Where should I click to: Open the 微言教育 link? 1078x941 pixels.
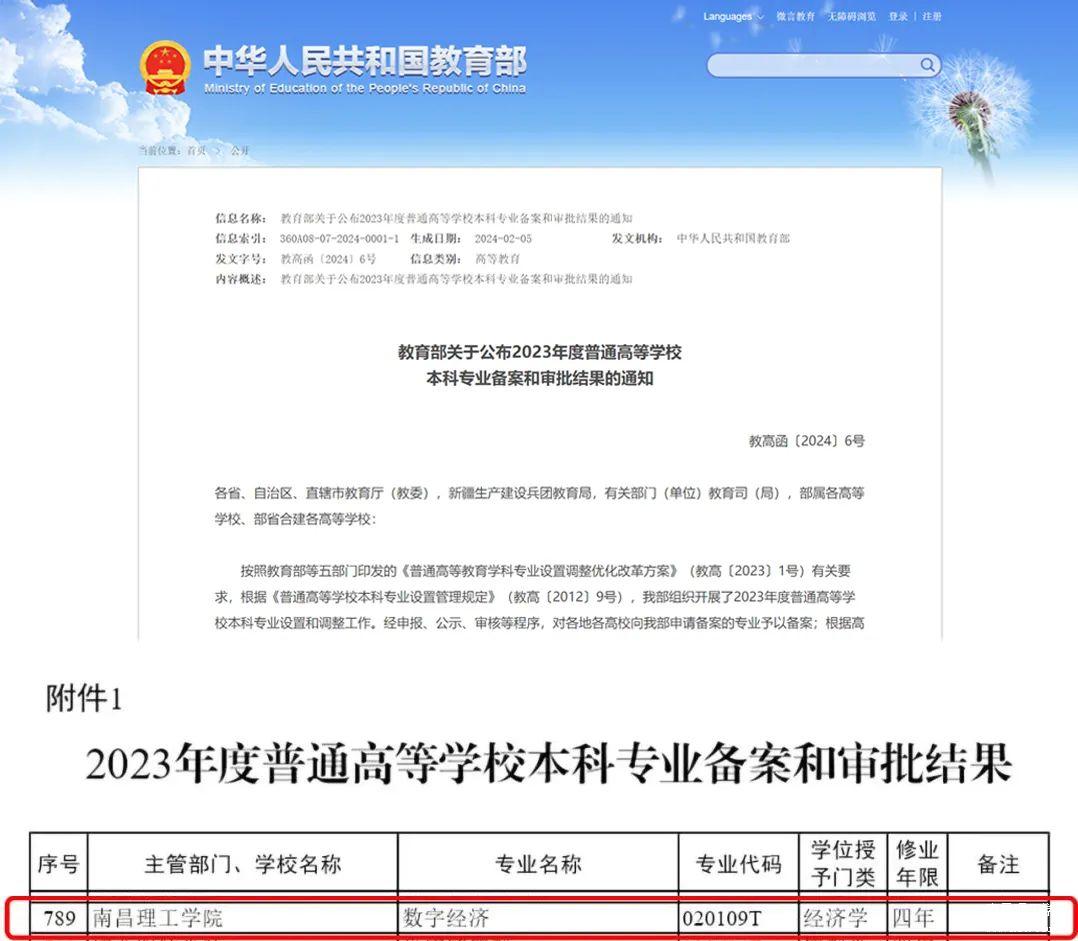[795, 16]
